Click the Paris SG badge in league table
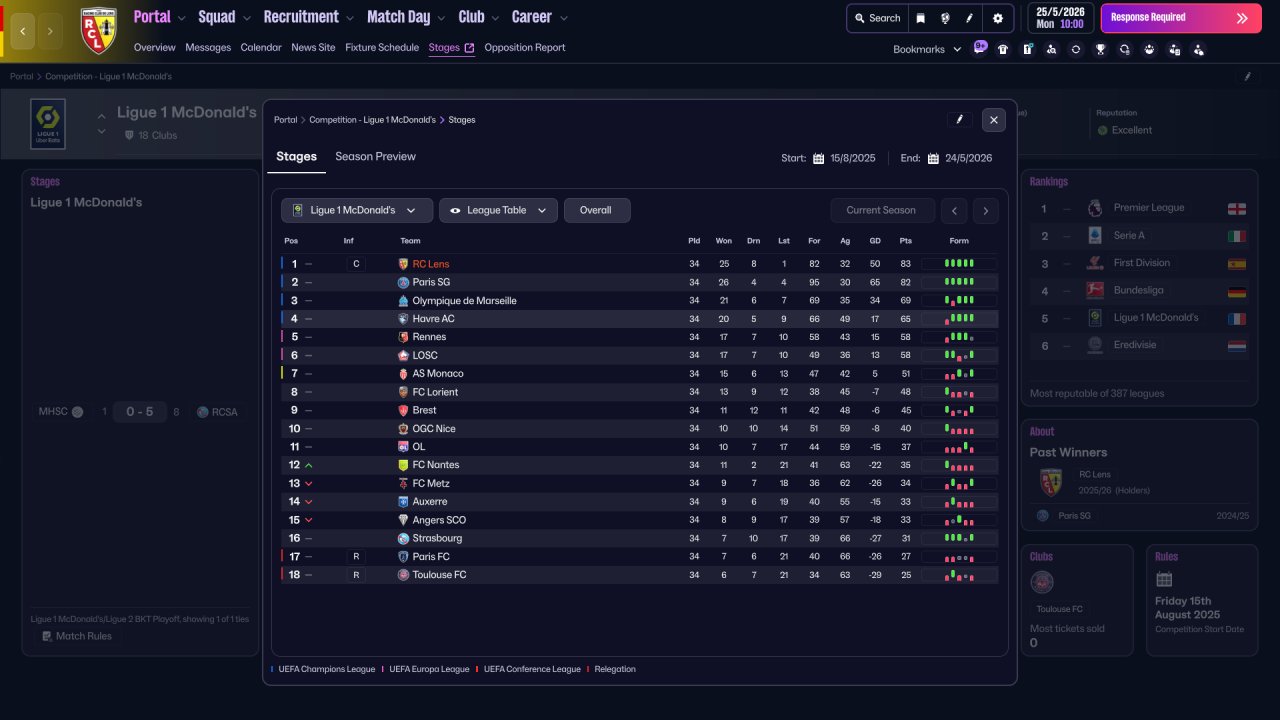 (x=404, y=282)
